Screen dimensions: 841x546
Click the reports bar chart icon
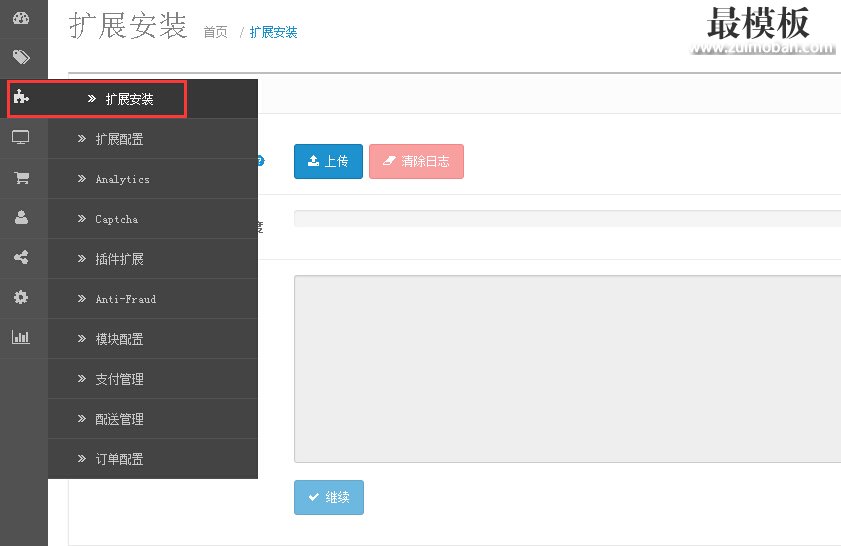click(x=21, y=338)
